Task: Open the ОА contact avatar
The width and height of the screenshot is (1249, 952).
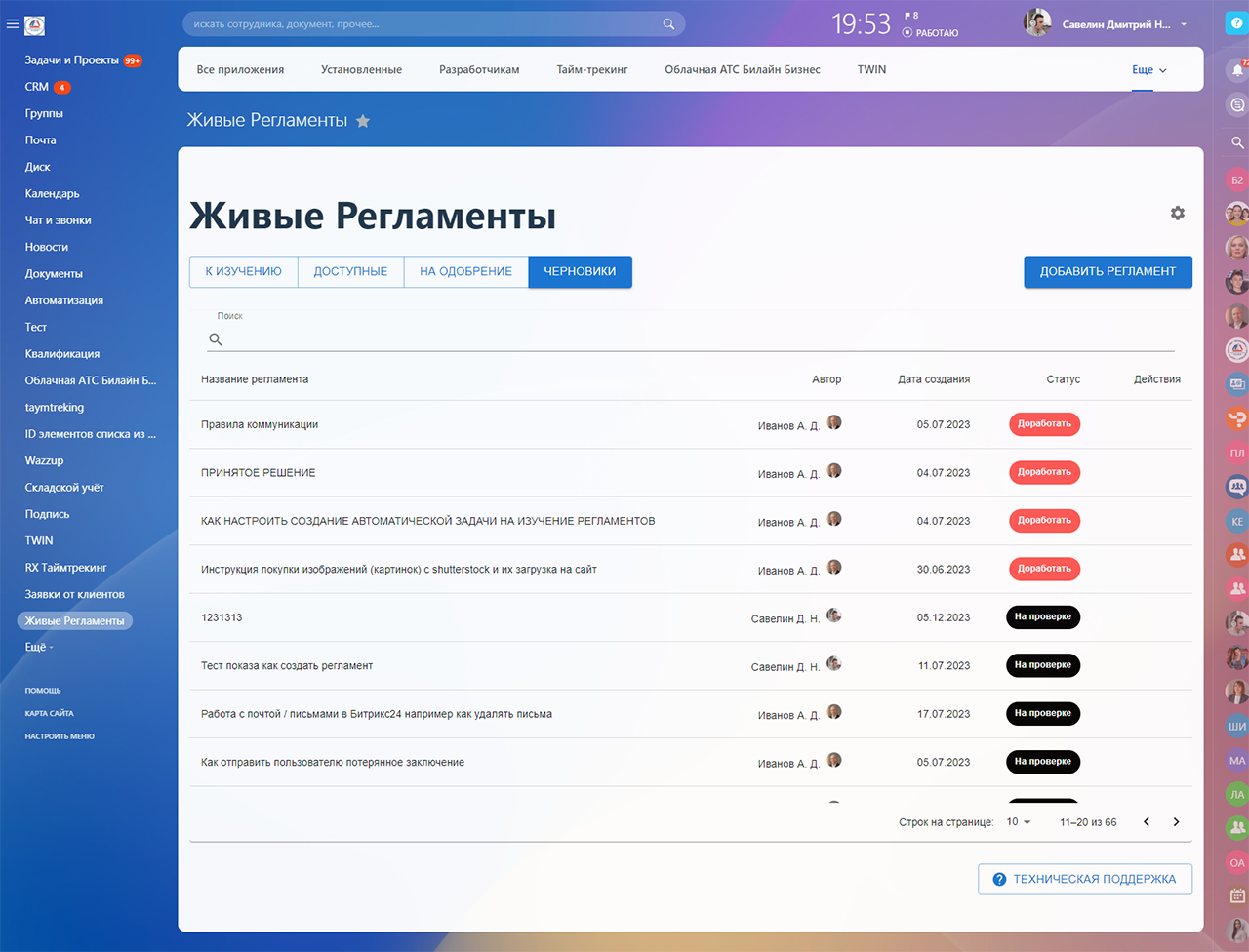Action: [1237, 862]
